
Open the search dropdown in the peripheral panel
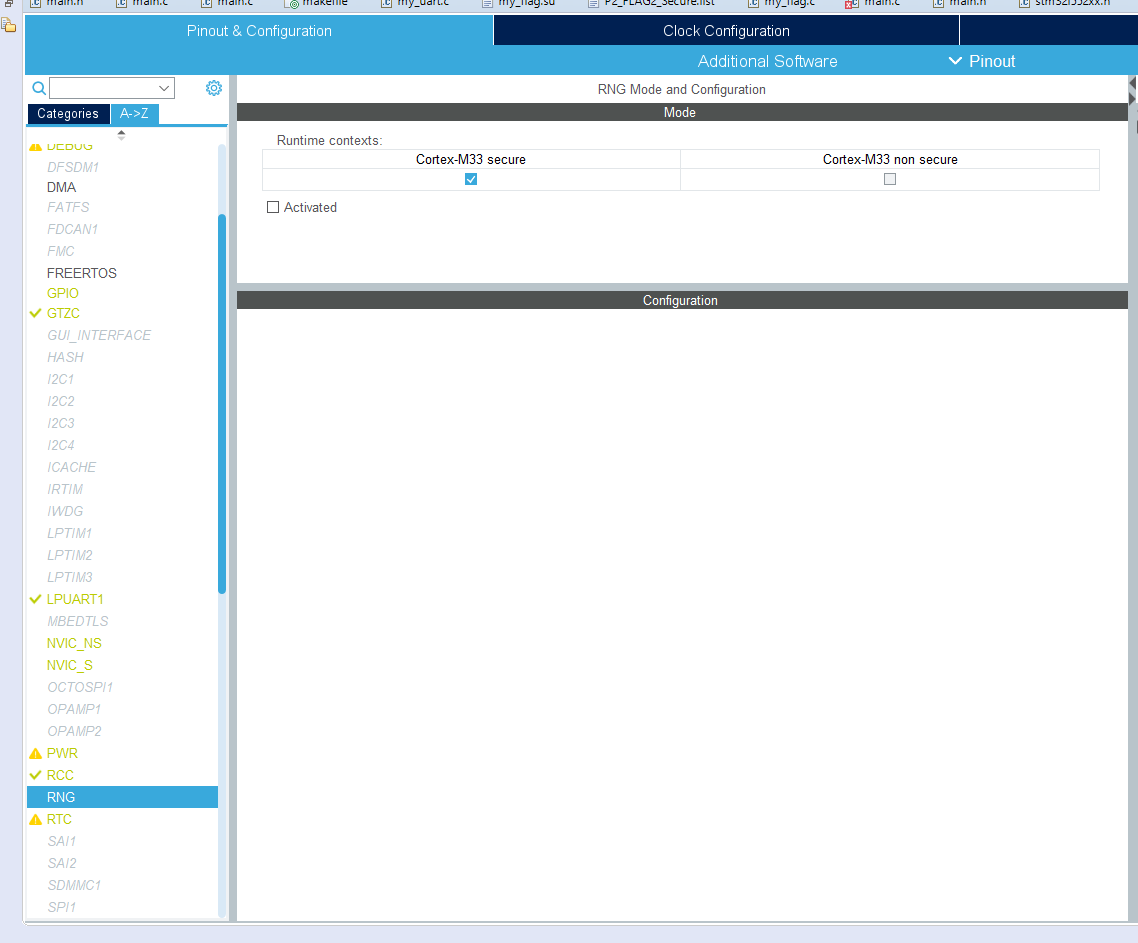(x=165, y=88)
